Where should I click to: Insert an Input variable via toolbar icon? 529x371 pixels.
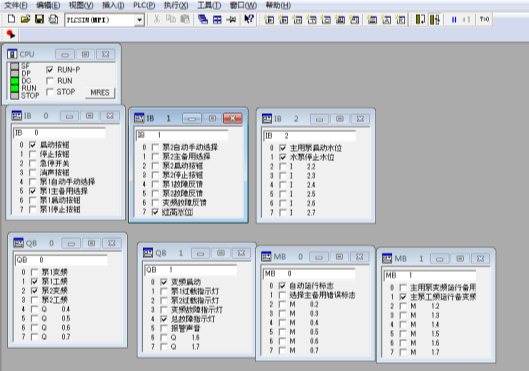coord(269,20)
